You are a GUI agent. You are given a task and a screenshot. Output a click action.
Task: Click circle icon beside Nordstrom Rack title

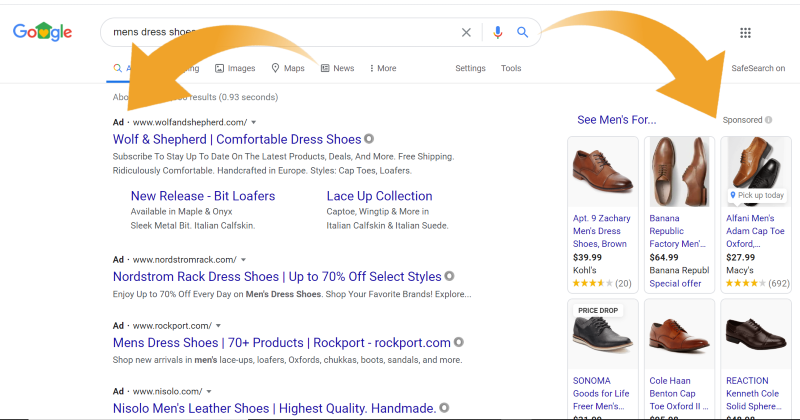click(449, 276)
